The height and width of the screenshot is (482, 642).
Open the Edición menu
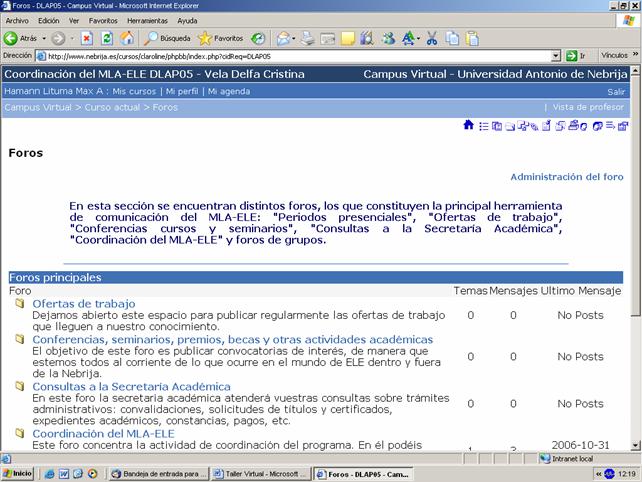[x=48, y=20]
